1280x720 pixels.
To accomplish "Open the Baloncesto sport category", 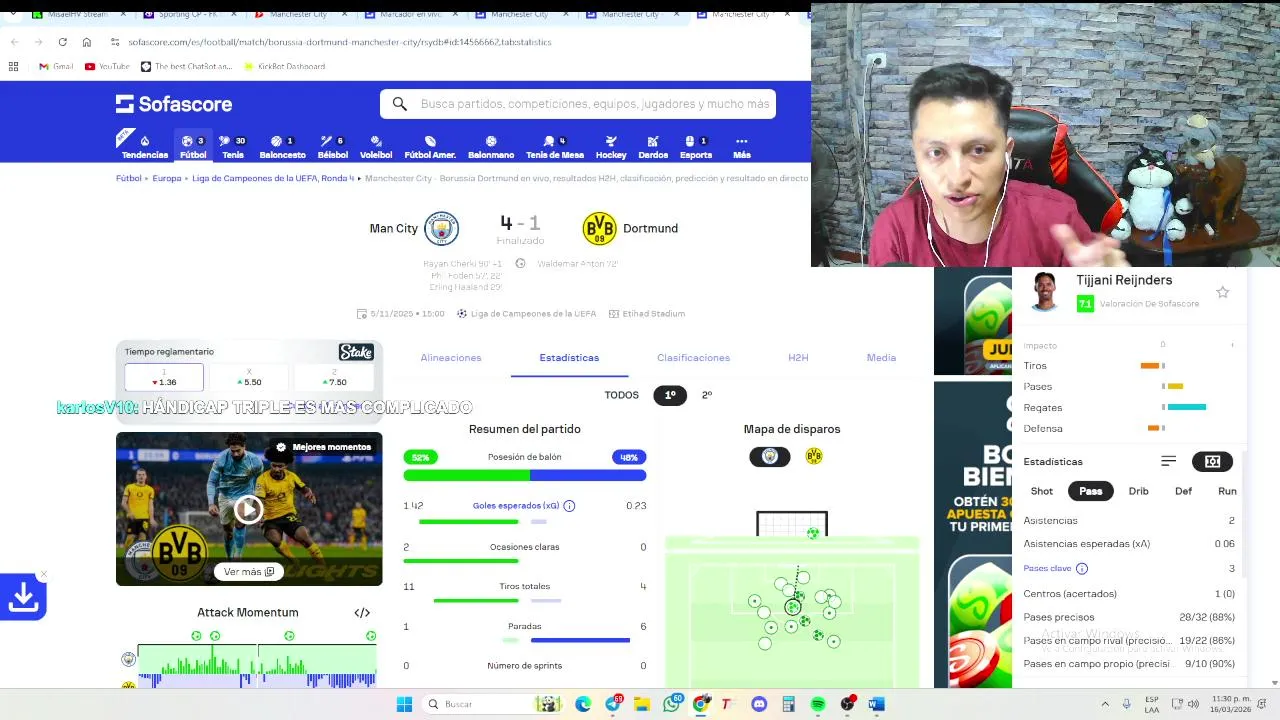I will (282, 147).
